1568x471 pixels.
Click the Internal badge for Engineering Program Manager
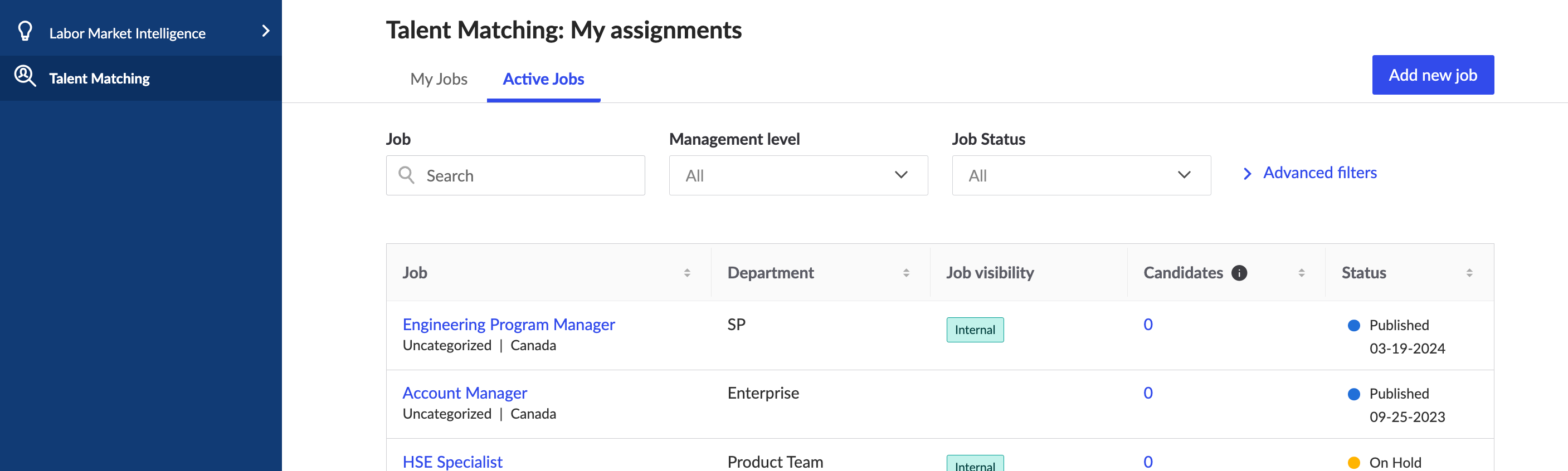(x=975, y=330)
